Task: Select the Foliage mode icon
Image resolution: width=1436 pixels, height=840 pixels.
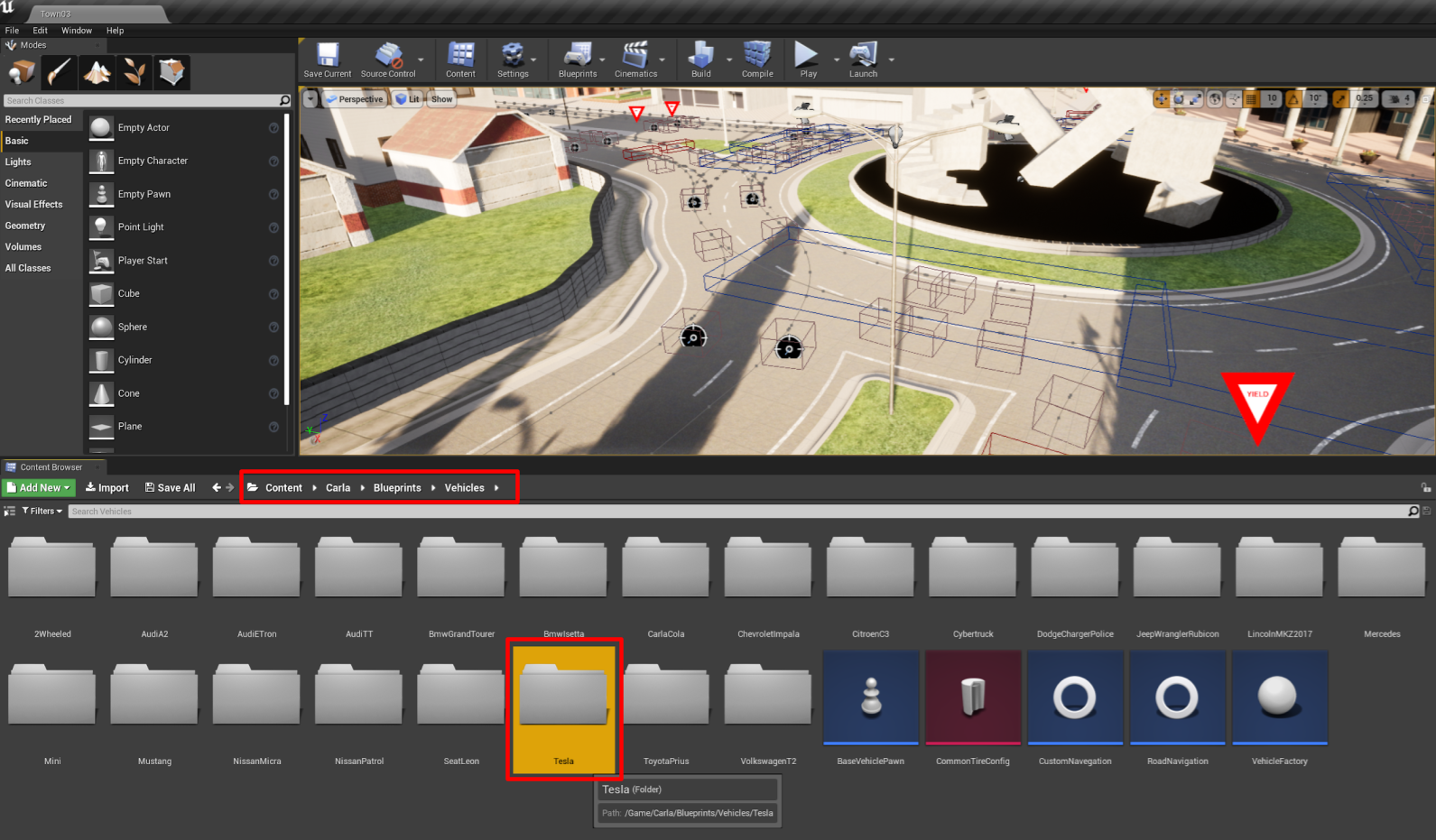Action: coord(134,71)
